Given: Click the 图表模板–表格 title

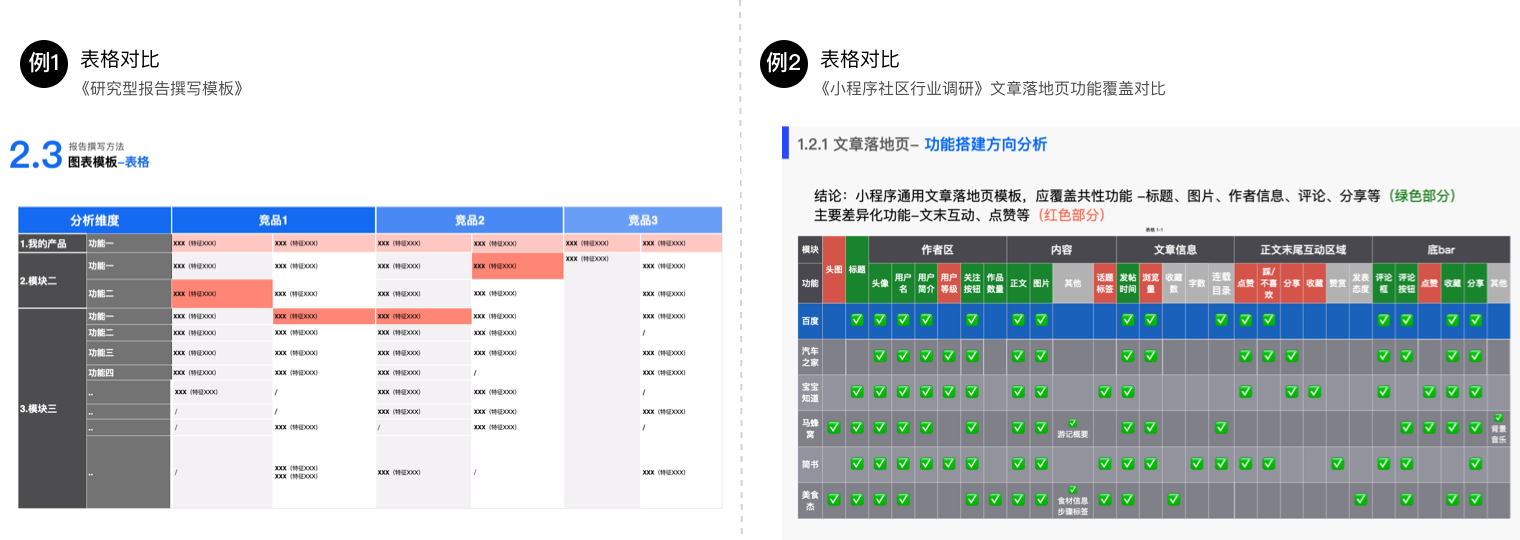Looking at the screenshot, I should coord(108,162).
